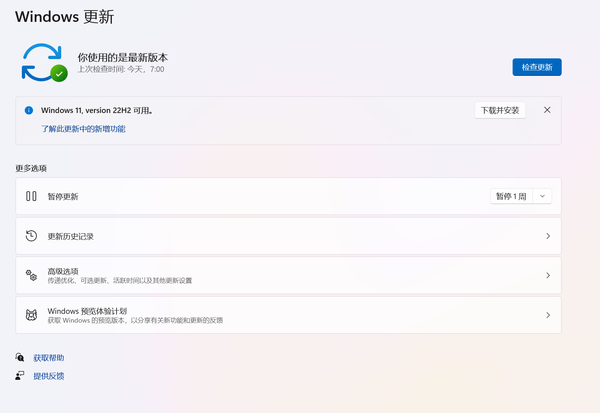Click the 获取帮助 help icon
The height and width of the screenshot is (413, 600).
tap(20, 357)
